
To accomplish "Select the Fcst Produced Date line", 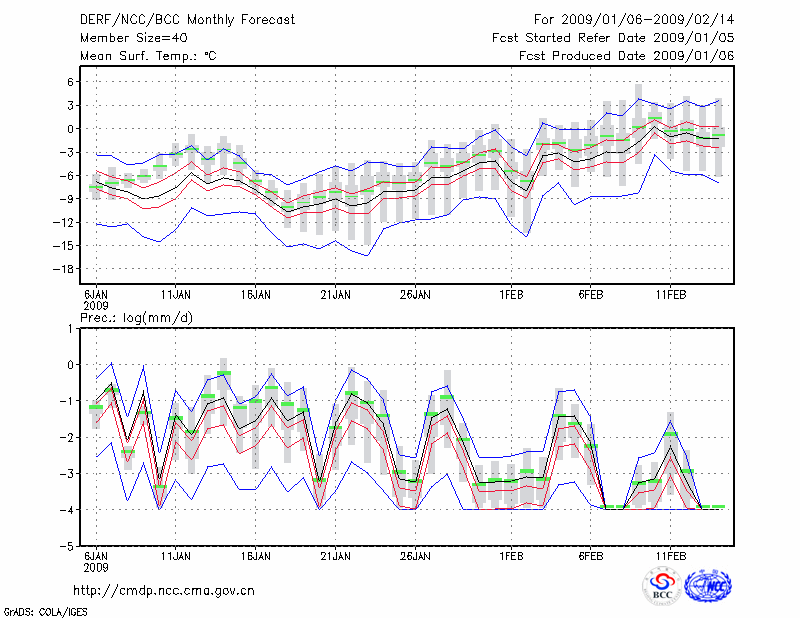I will (x=626, y=56).
